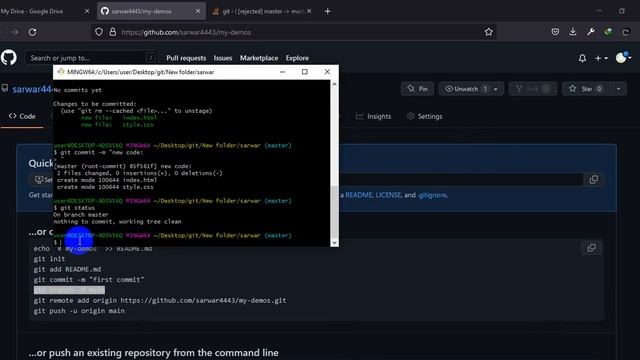Image resolution: width=640 pixels, height=360 pixels.
Task: Reload the page with the refresh icon
Action: [x=32, y=32]
